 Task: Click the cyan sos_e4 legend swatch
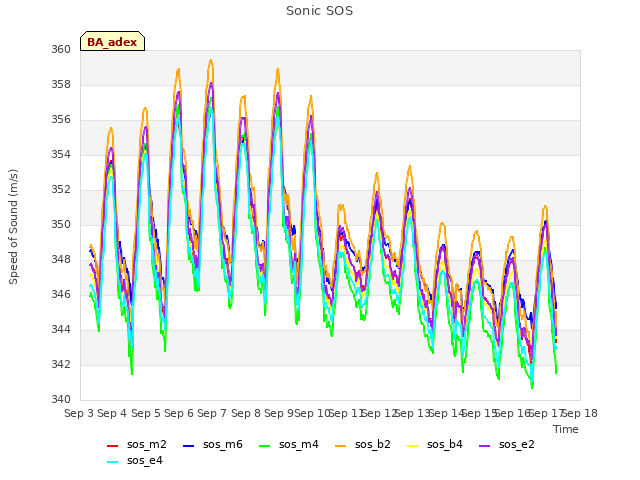pos(112,462)
